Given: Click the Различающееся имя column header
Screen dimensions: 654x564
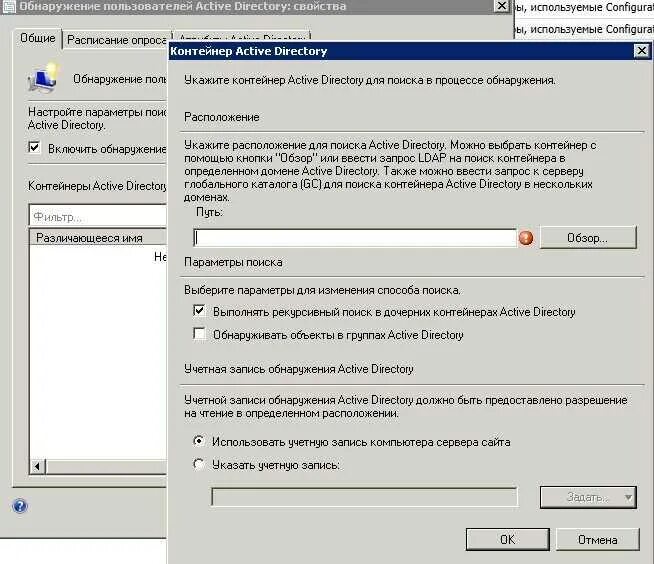Looking at the screenshot, I should click(x=98, y=238).
